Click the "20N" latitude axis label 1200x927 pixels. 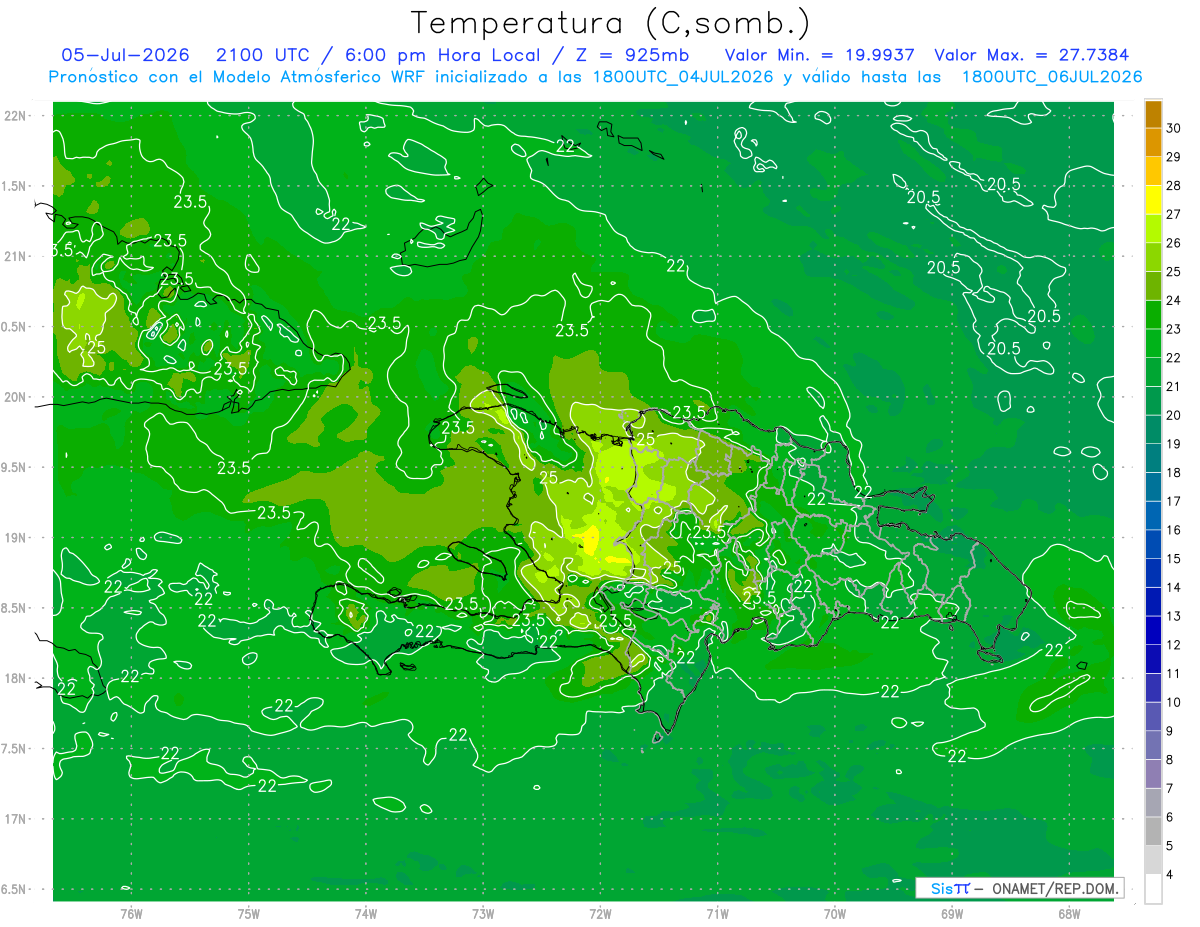(x=17, y=397)
